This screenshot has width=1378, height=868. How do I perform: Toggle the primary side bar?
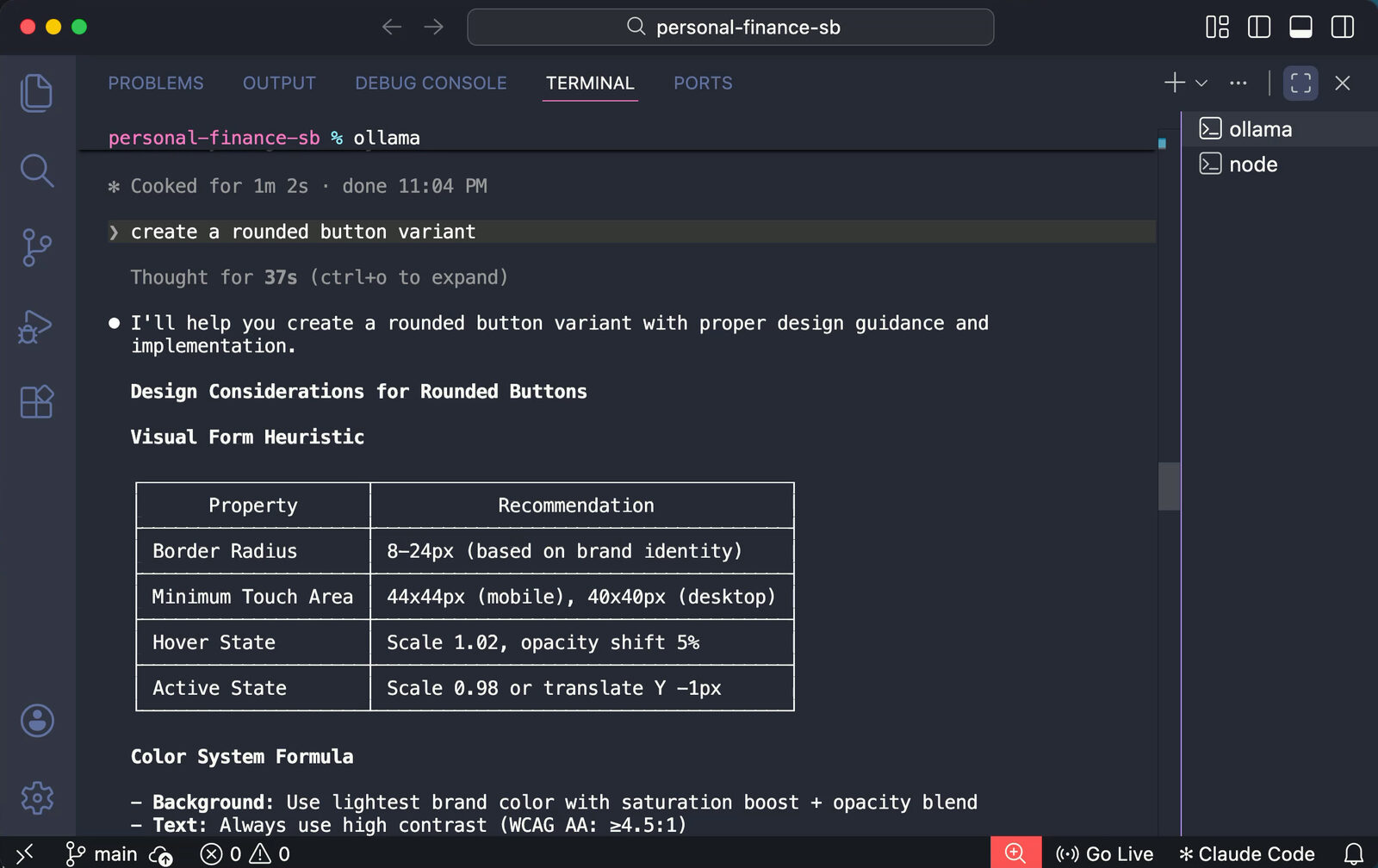[x=1259, y=27]
